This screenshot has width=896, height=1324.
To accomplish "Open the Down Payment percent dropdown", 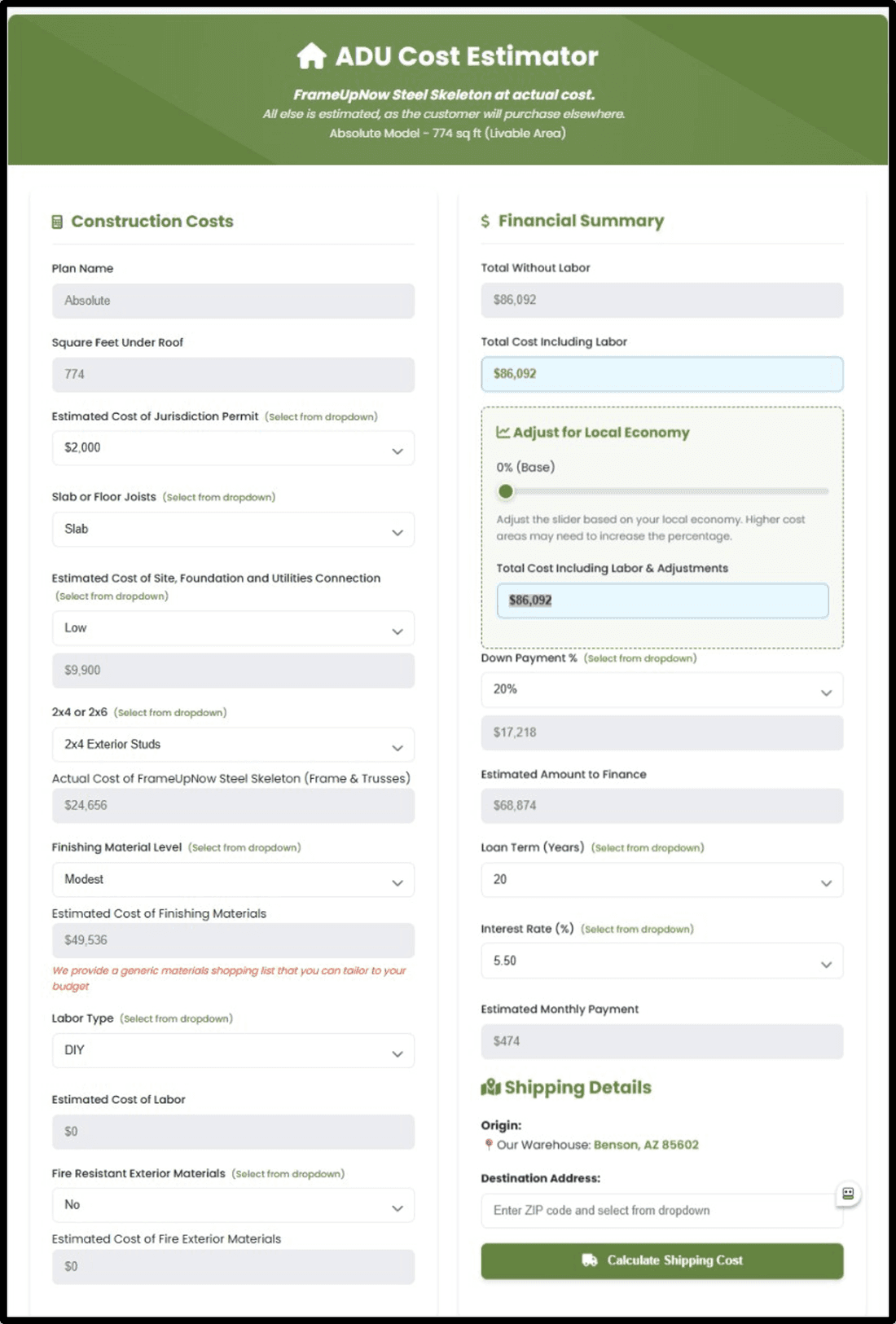I will pos(662,690).
